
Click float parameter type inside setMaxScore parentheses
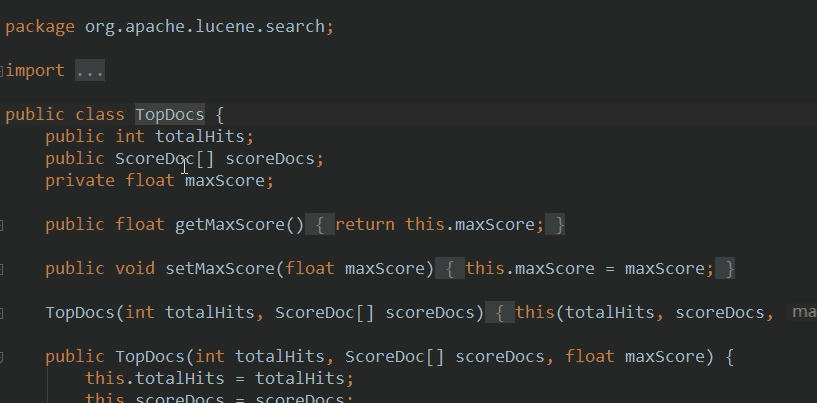click(x=310, y=268)
